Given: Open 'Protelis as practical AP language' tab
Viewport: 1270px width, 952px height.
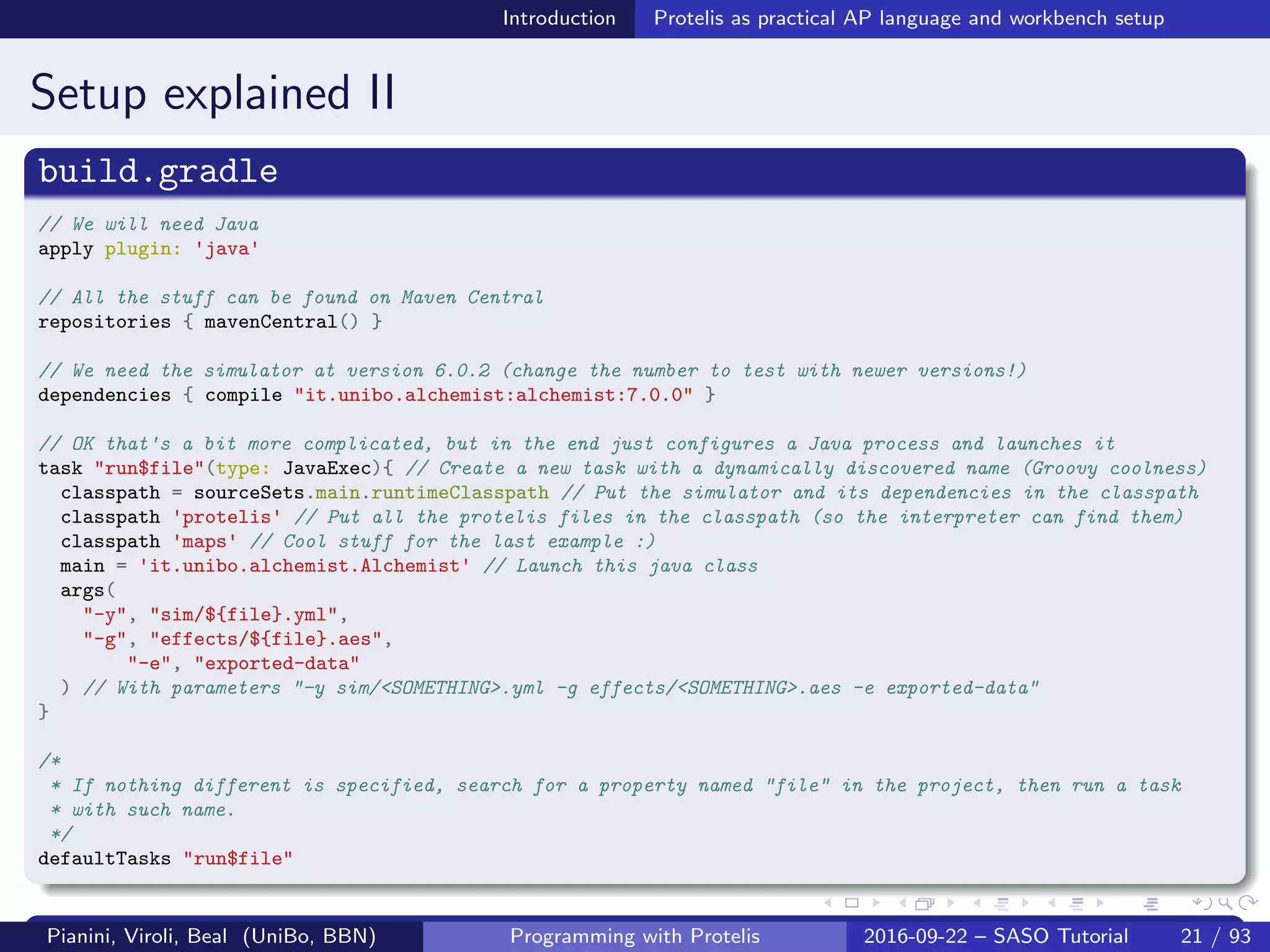Looking at the screenshot, I should click(x=909, y=19).
